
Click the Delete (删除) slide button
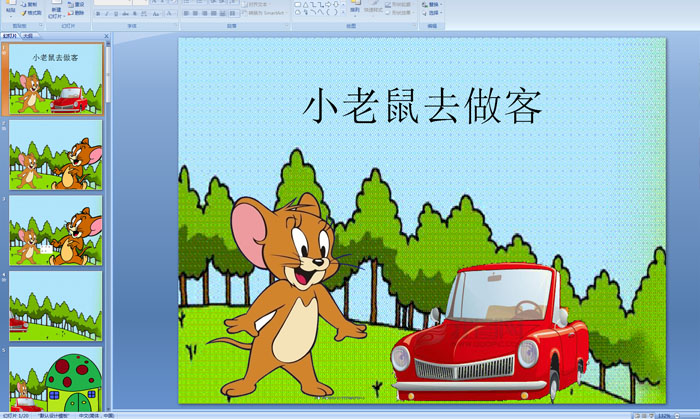click(x=76, y=13)
